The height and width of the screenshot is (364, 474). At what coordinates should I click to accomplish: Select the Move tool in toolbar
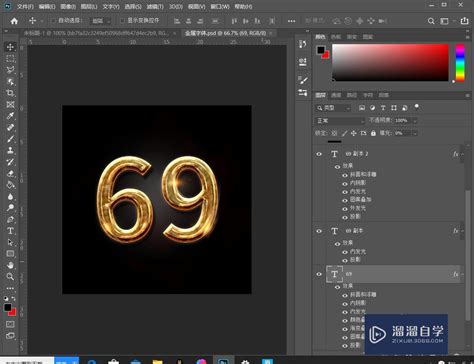click(10, 47)
